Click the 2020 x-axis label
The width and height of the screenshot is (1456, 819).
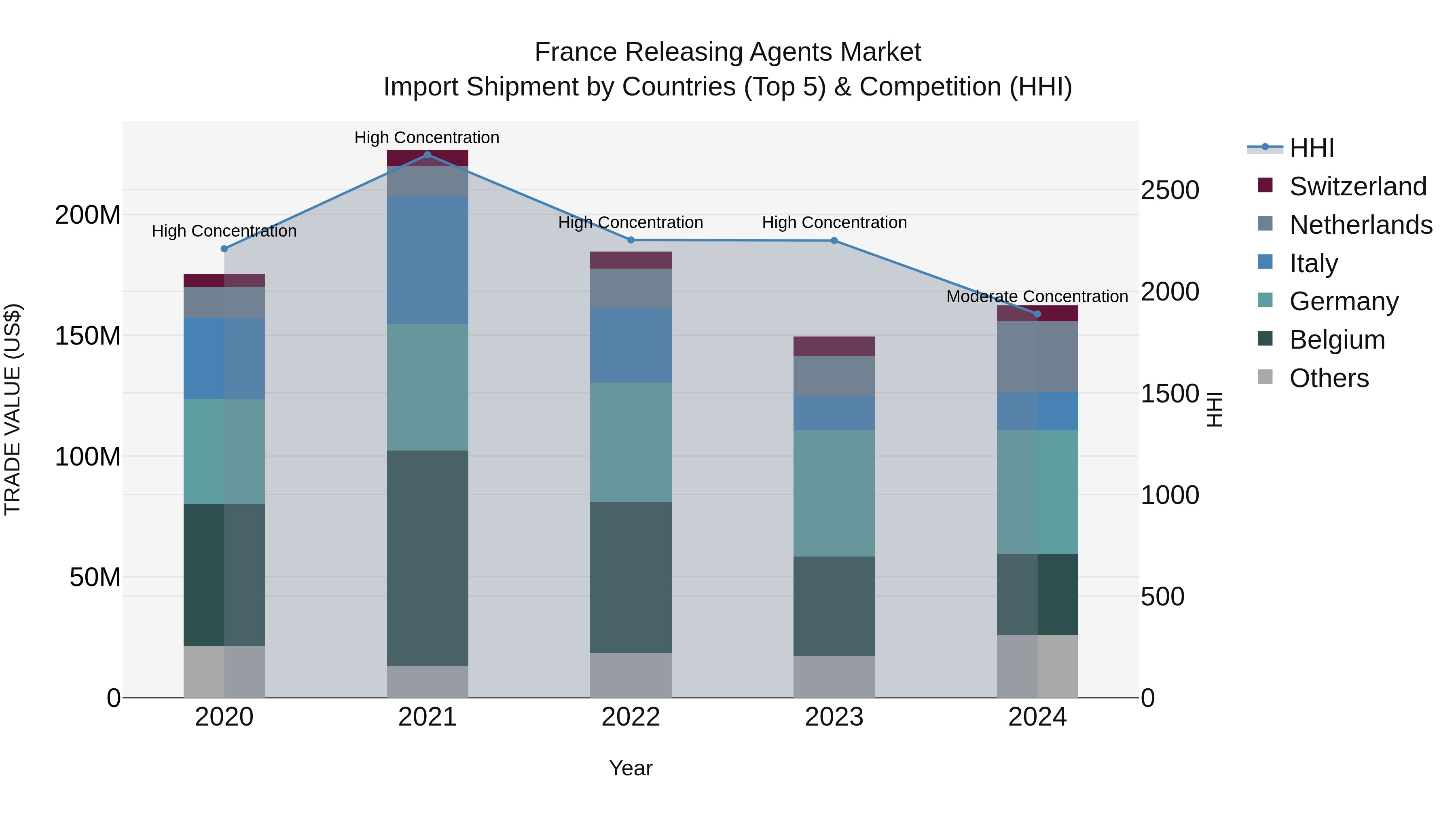(224, 717)
